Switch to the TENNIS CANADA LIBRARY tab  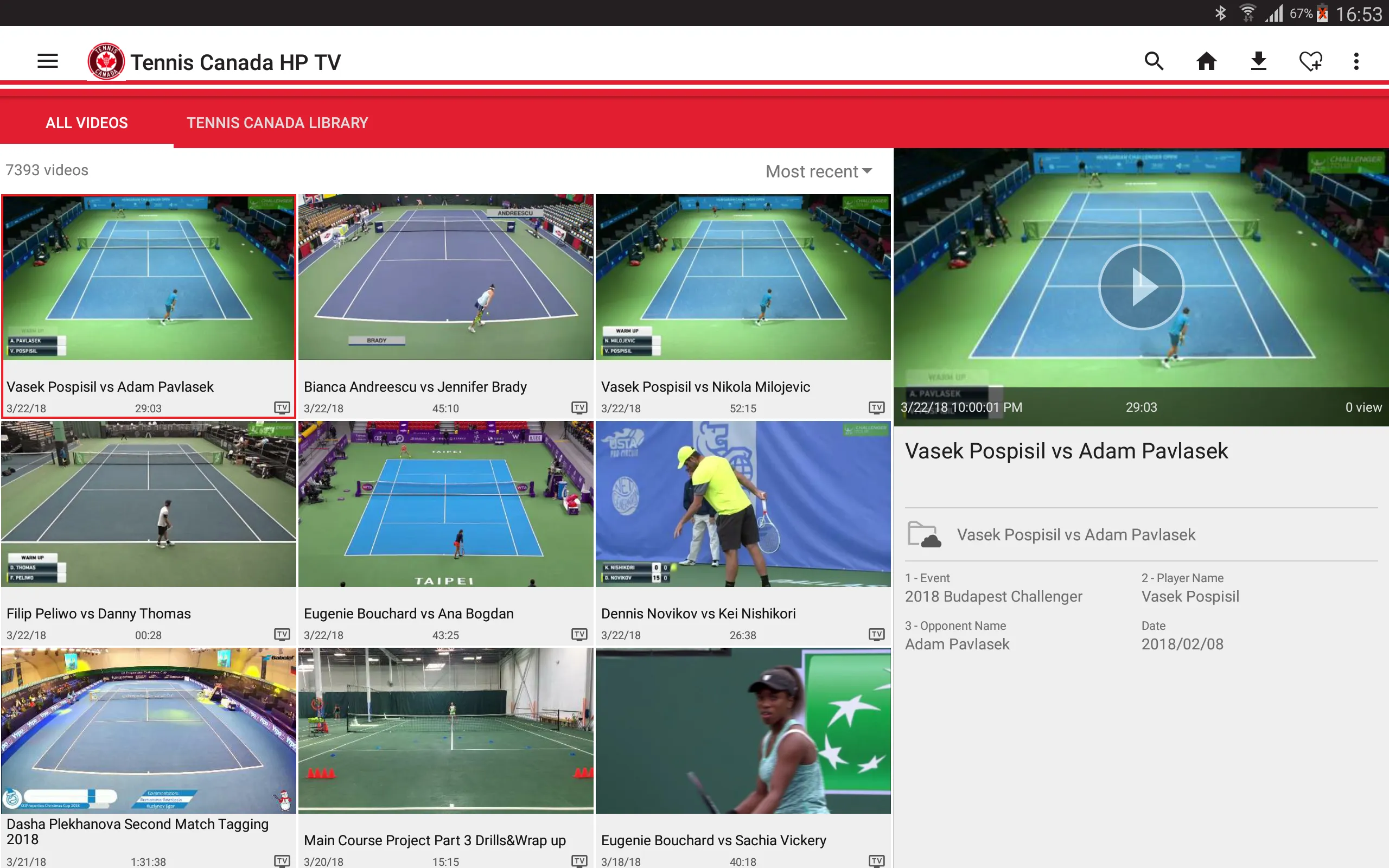[277, 123]
